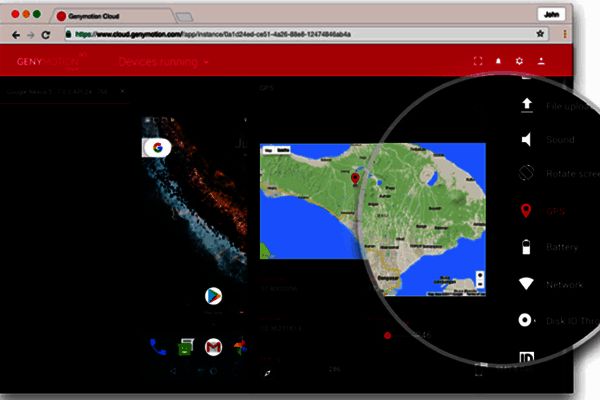Select the red GPS pin icon
This screenshot has height=400, width=600.
coord(526,211)
